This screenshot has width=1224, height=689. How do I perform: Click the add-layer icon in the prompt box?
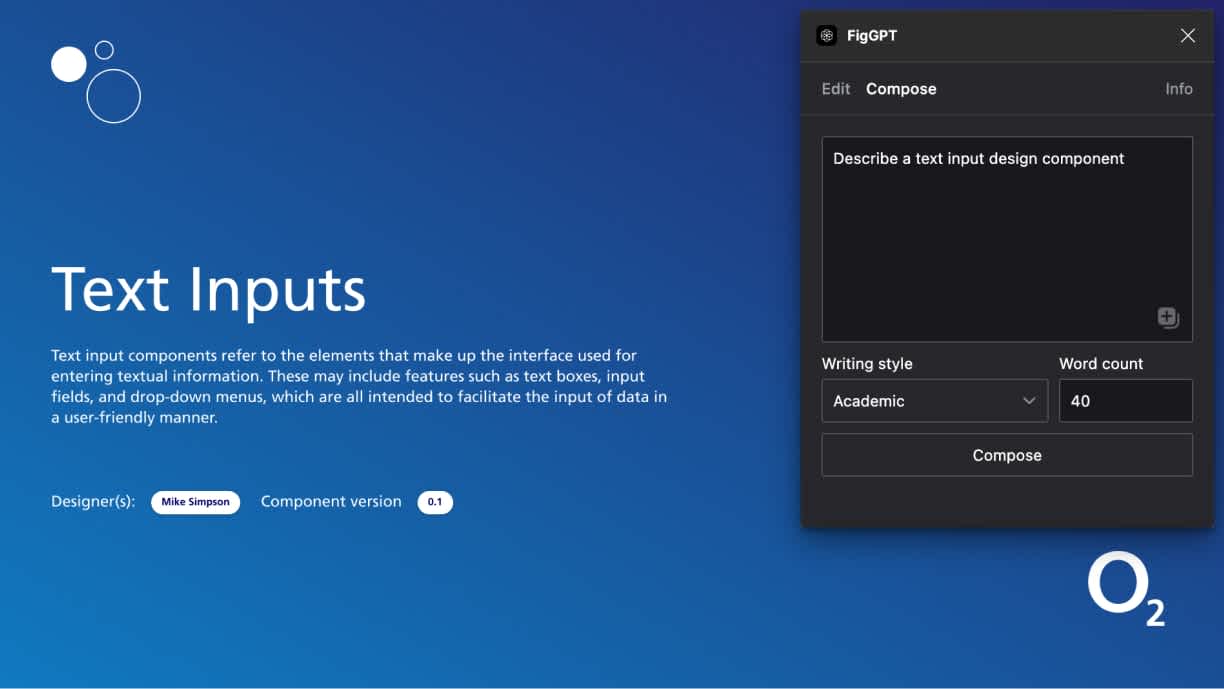(1168, 318)
